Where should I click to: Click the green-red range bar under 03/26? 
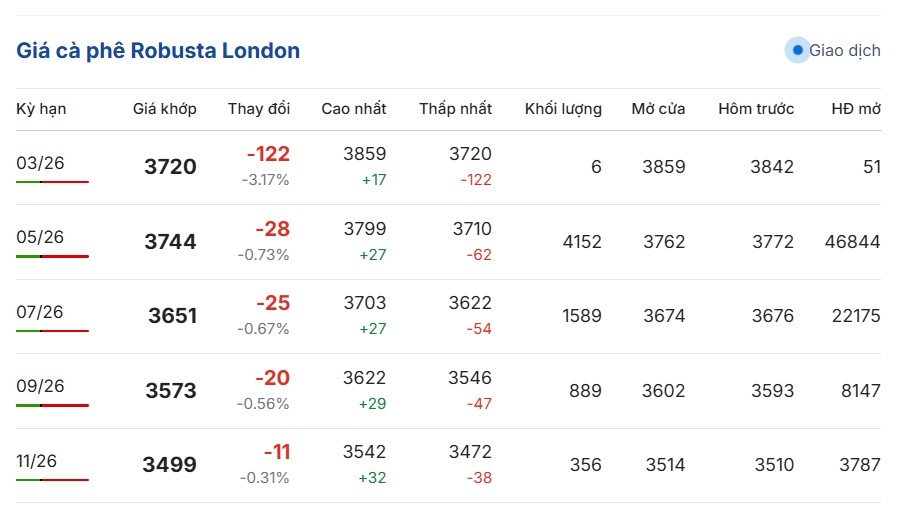pyautogui.click(x=52, y=182)
